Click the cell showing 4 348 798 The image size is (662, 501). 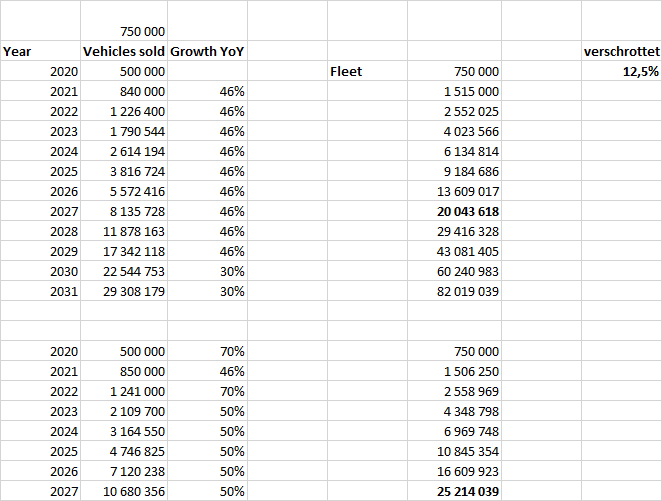point(454,411)
